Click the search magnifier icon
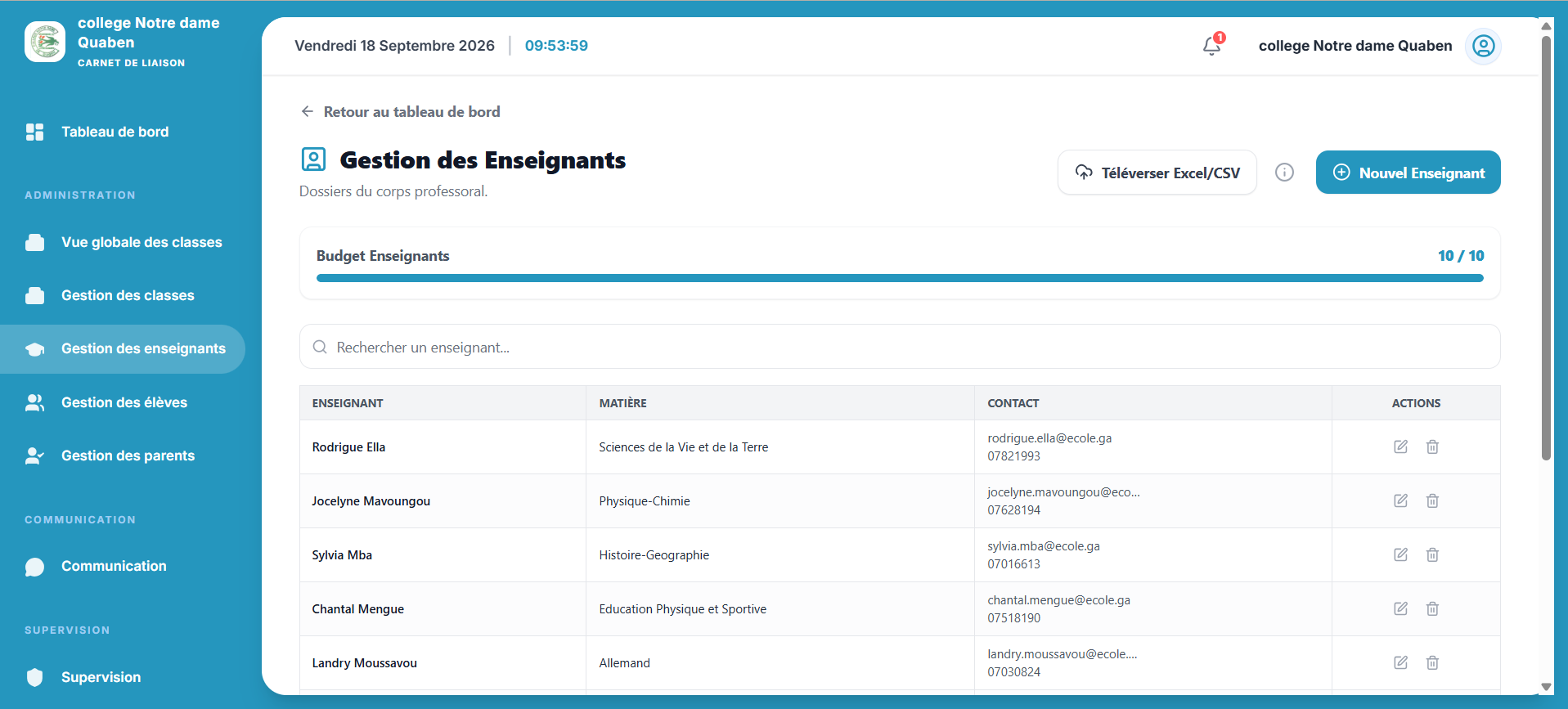 click(320, 348)
